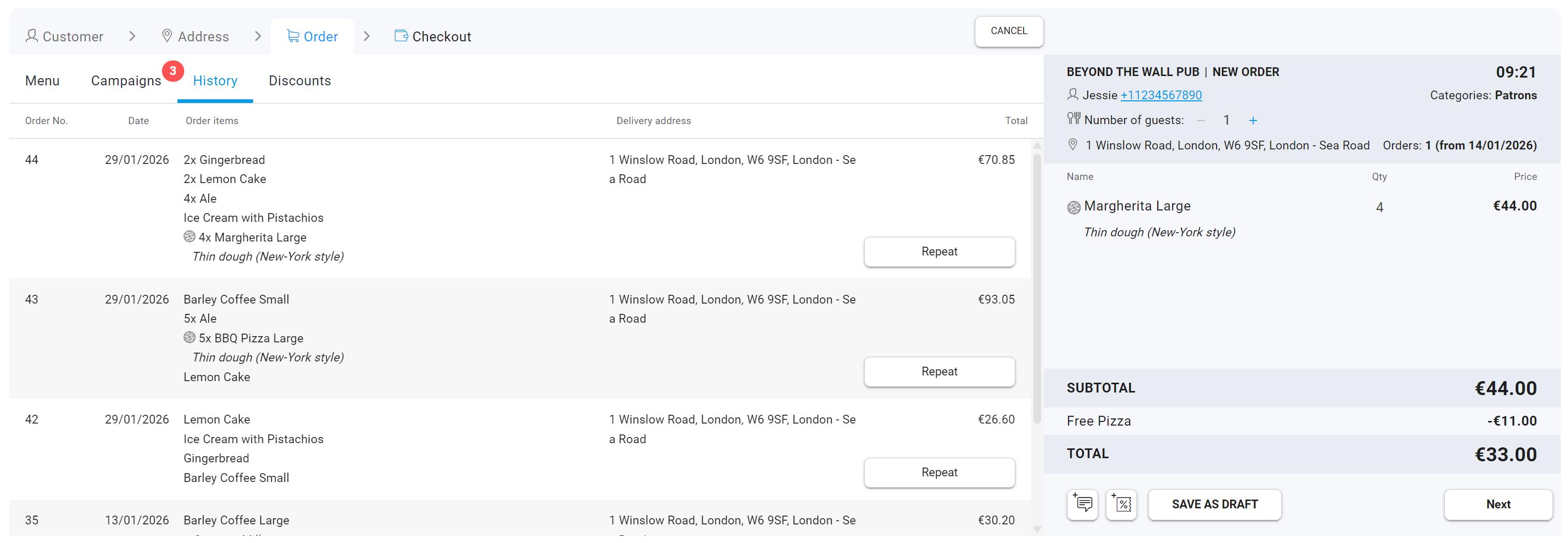The image size is (1568, 543).
Task: Click pizza icon next to Margherita Large in cart
Action: coord(1074,207)
